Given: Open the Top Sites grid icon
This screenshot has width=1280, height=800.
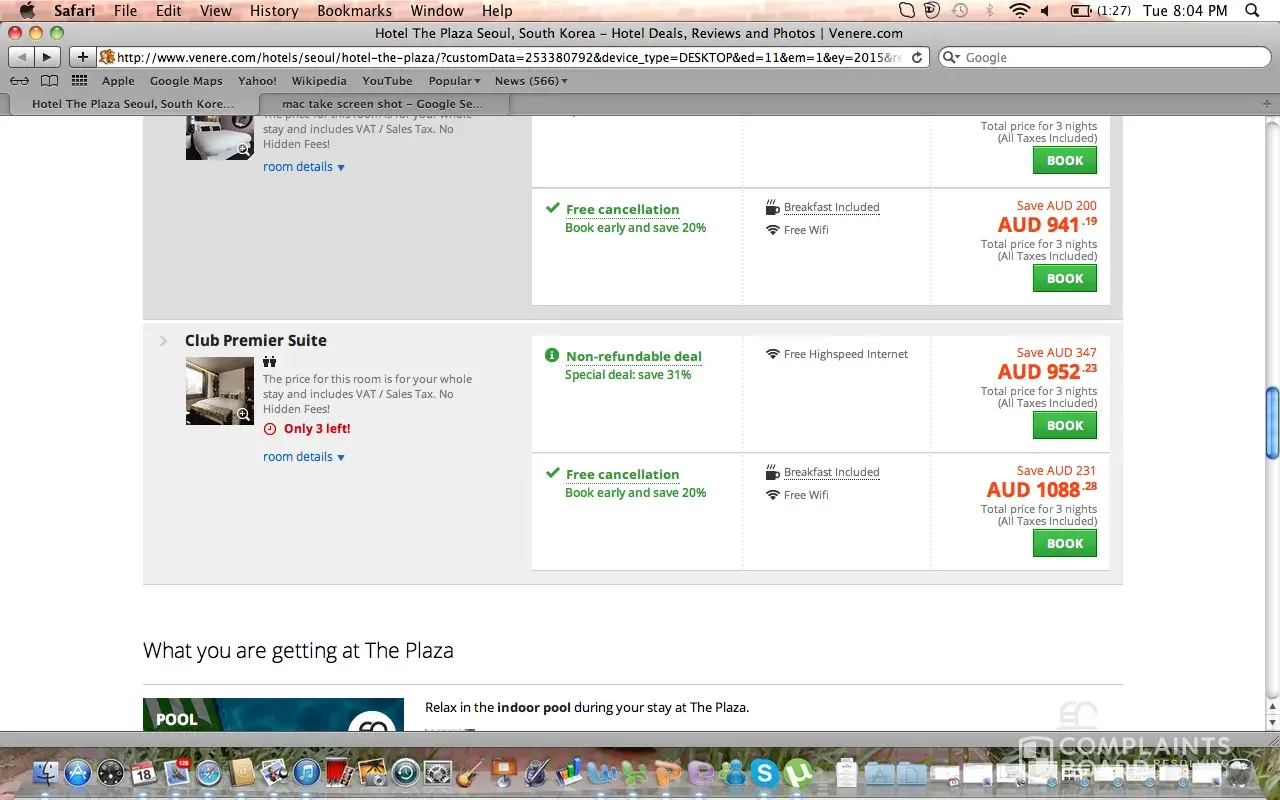Looking at the screenshot, I should coord(79,81).
